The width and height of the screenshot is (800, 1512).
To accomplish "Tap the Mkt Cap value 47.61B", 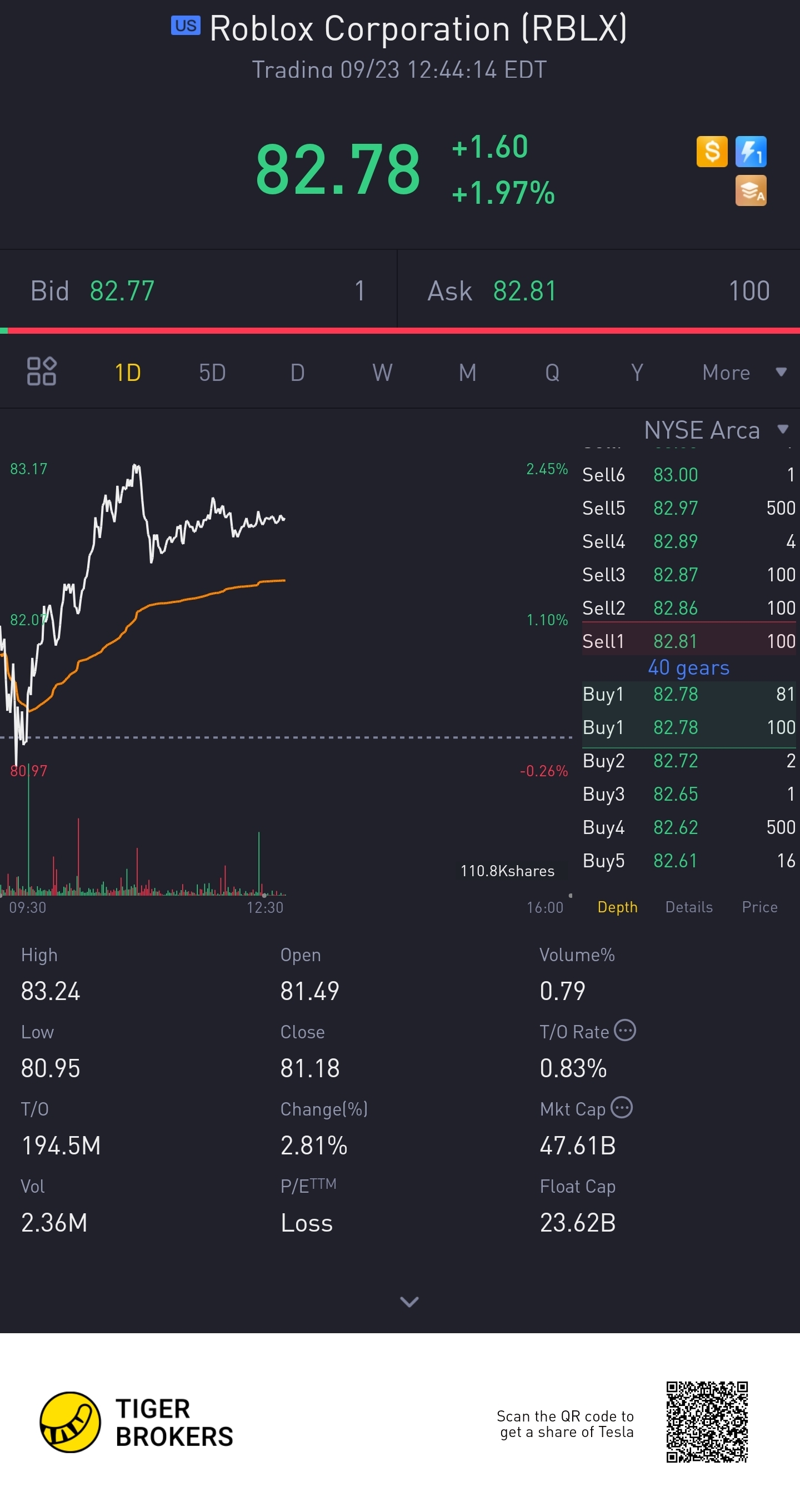I will click(x=577, y=1145).
